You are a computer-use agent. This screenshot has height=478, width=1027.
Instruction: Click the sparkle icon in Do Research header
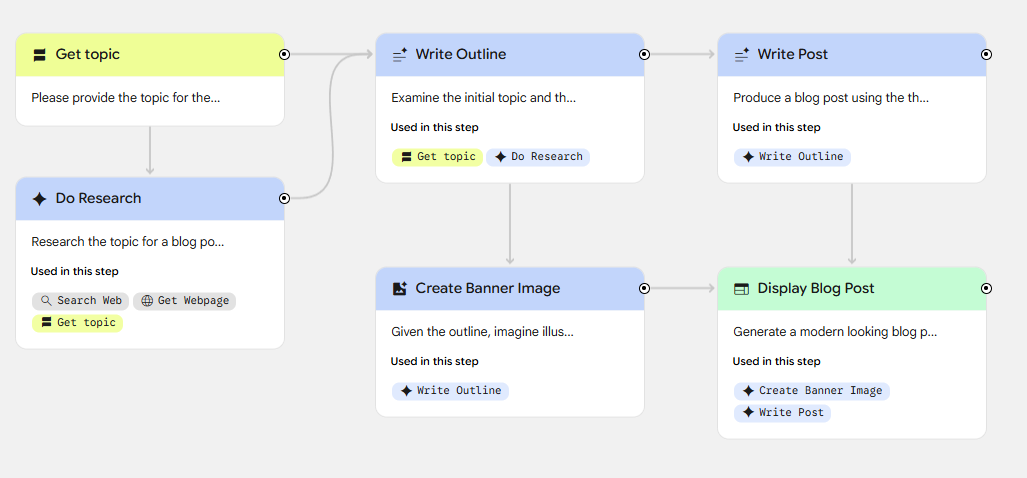click(39, 199)
